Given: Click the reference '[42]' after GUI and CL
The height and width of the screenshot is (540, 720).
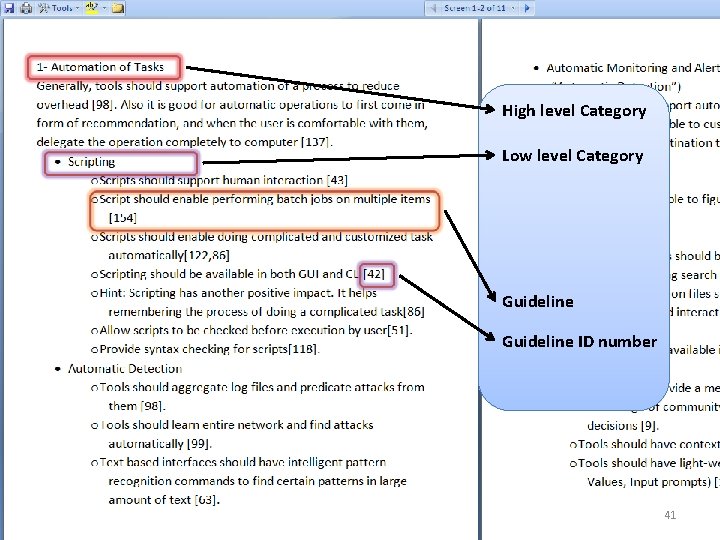Looking at the screenshot, I should [374, 274].
